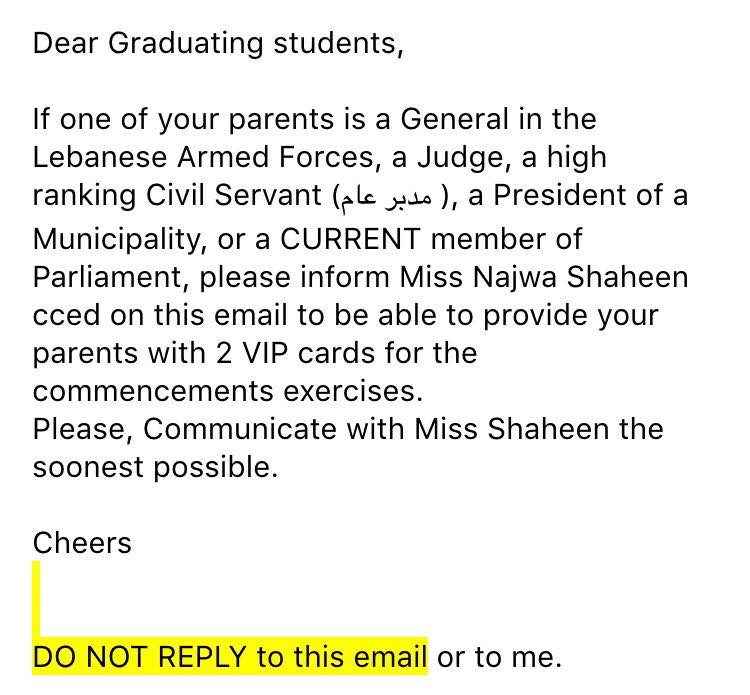Click the "Dear Graduating students," greeting line
Viewport: 750px width, 695px height.
(x=218, y=44)
